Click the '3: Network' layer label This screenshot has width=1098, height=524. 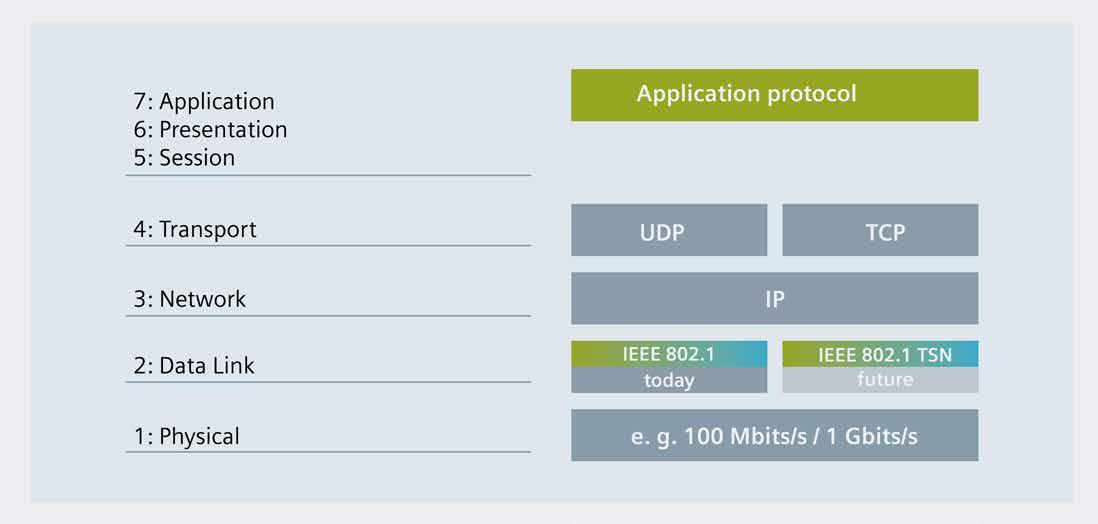coord(190,299)
